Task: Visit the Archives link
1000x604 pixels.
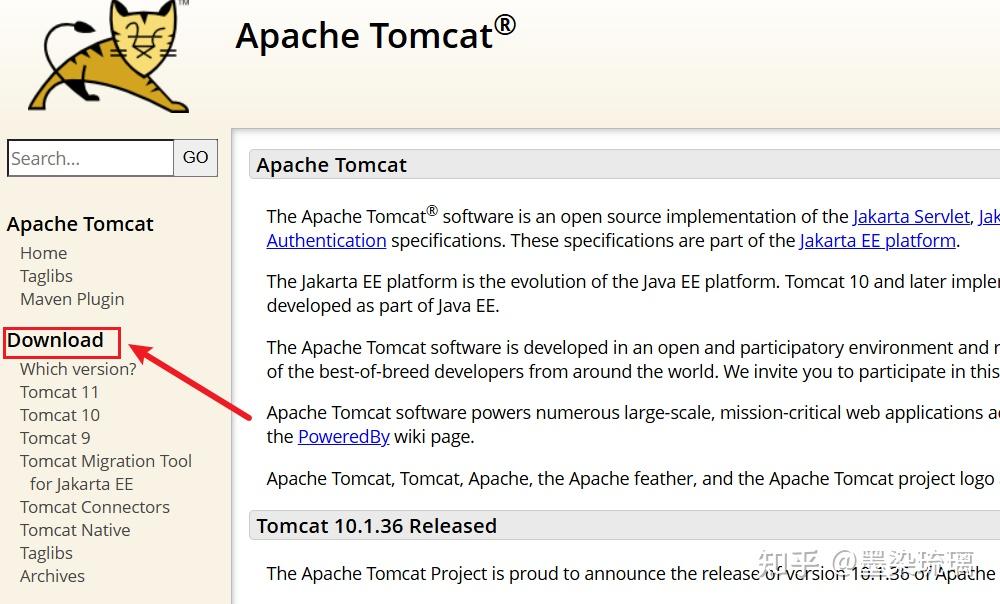Action: pyautogui.click(x=52, y=576)
